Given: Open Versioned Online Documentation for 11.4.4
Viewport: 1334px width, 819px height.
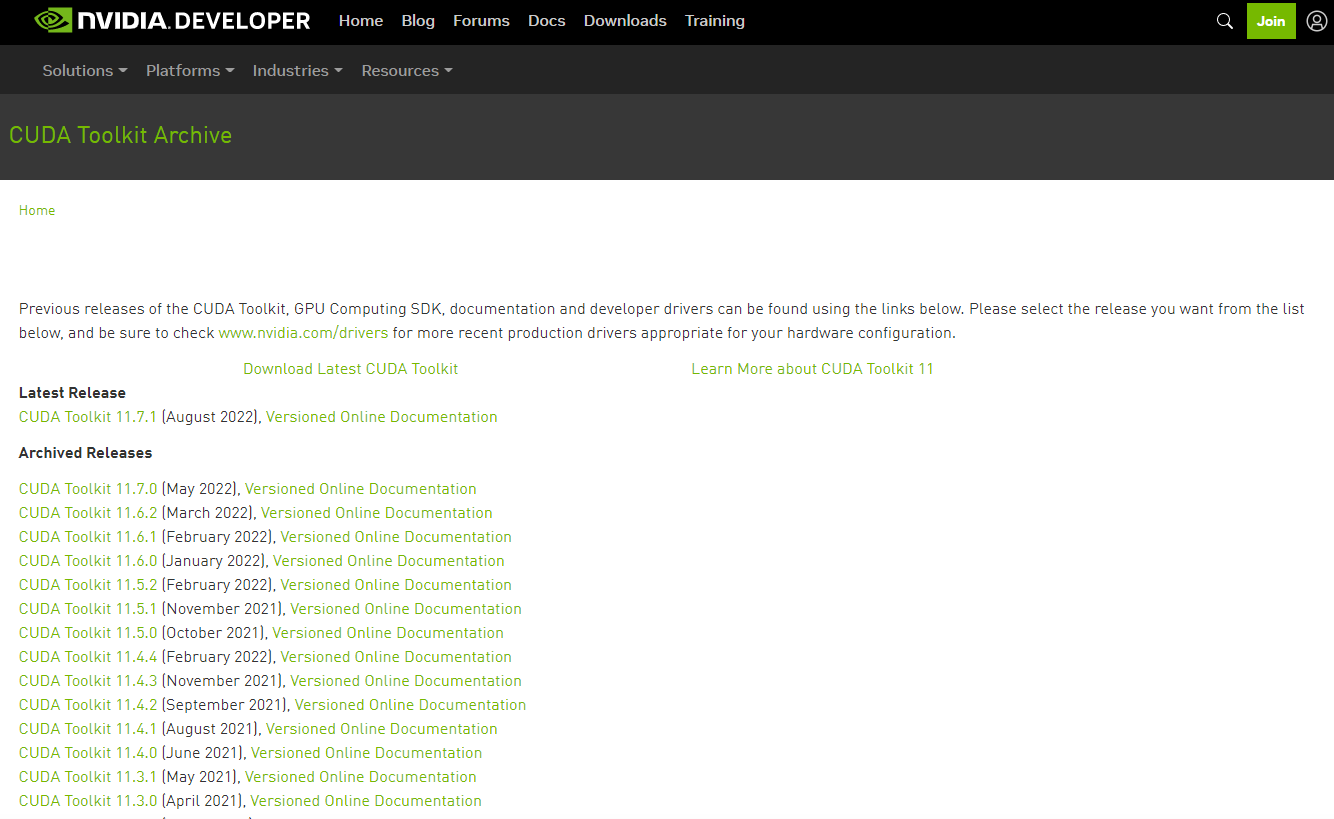Looking at the screenshot, I should pyautogui.click(x=396, y=657).
